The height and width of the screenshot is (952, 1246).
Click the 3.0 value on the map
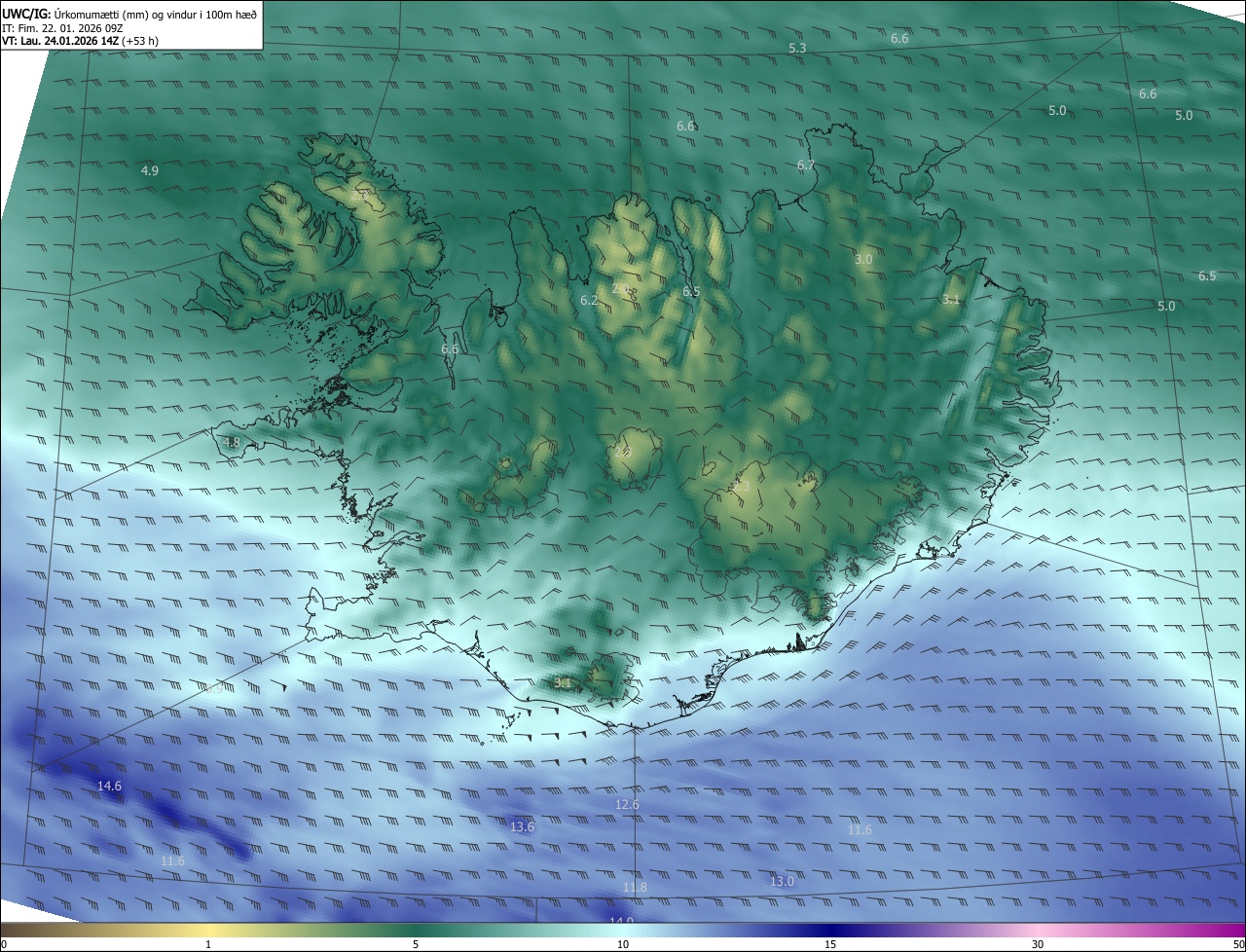click(863, 260)
